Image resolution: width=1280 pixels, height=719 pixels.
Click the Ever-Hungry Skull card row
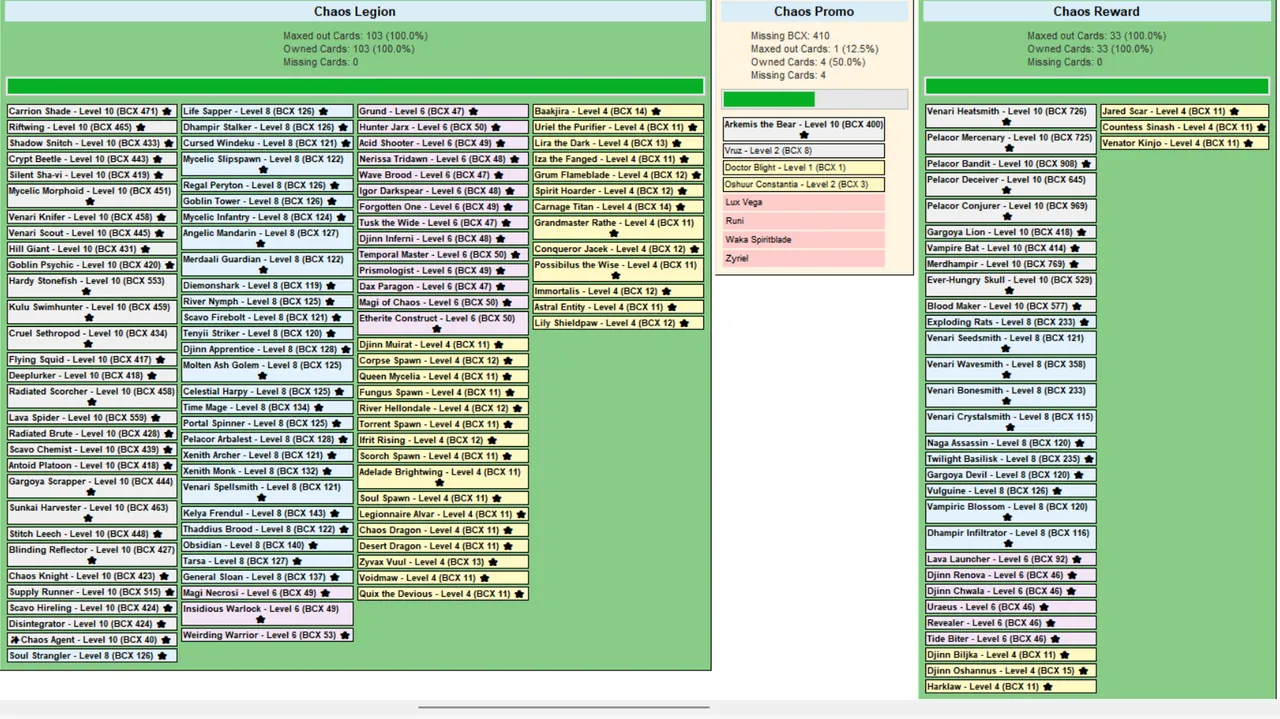[1010, 285]
